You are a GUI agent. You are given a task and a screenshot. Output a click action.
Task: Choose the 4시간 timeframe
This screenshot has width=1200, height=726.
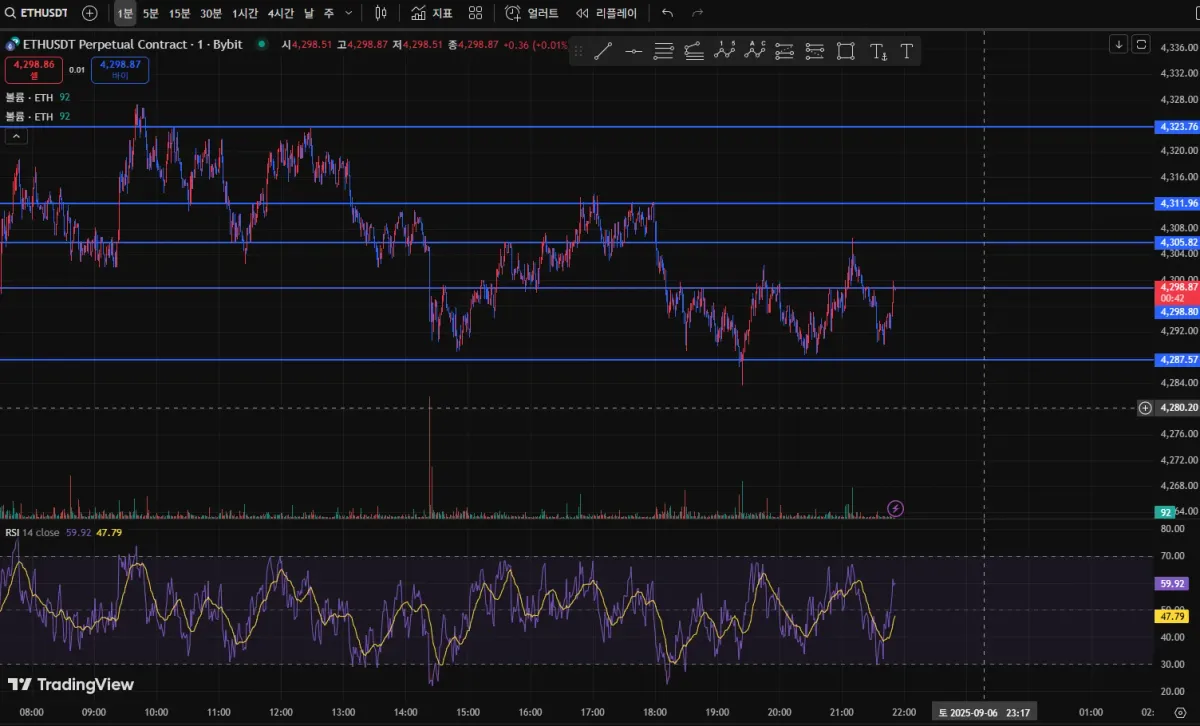point(282,13)
